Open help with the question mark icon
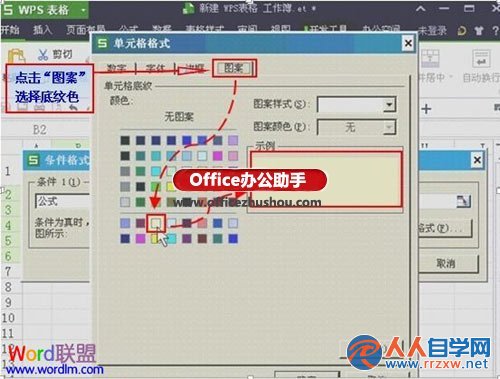500x379 pixels. click(x=495, y=31)
